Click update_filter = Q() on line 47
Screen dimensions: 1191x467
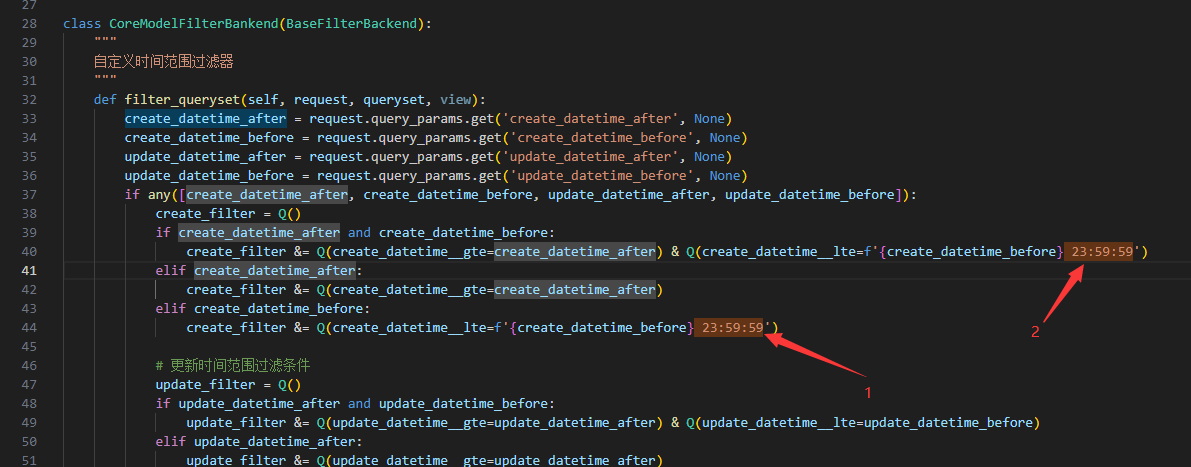[x=229, y=384]
